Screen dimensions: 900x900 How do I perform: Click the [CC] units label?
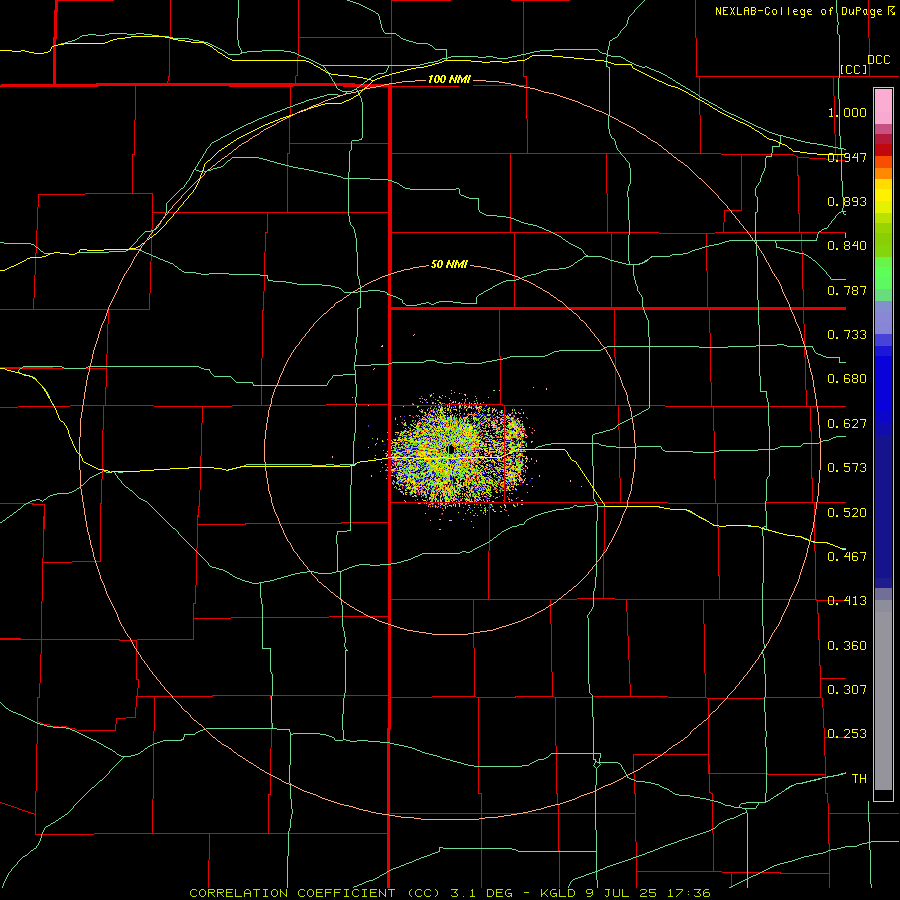tap(854, 69)
